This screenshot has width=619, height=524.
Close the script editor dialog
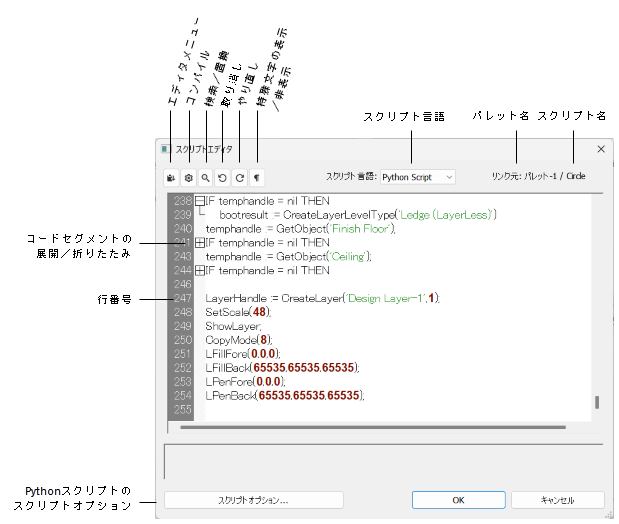click(x=601, y=149)
